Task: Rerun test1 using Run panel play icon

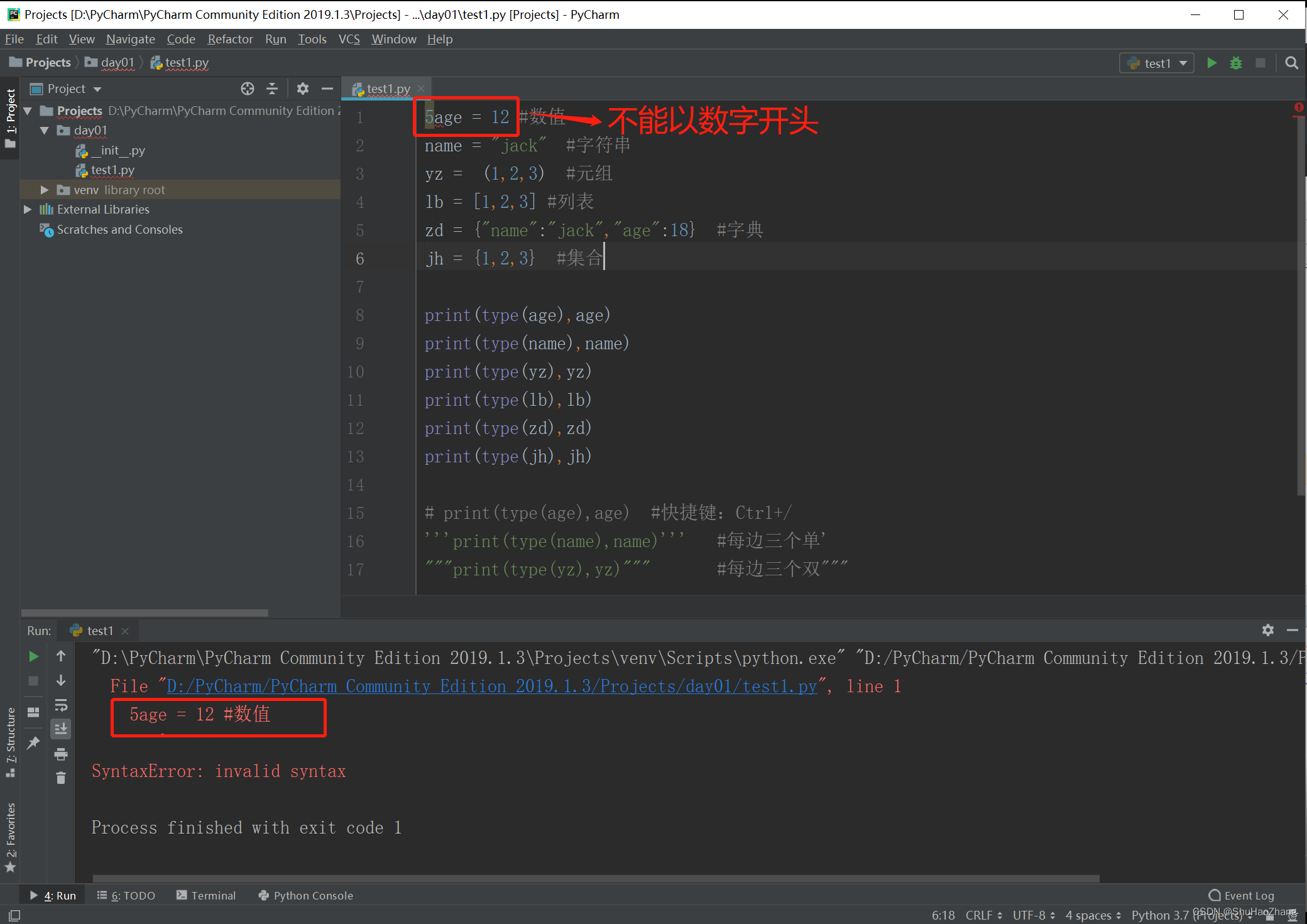Action: pyautogui.click(x=34, y=656)
